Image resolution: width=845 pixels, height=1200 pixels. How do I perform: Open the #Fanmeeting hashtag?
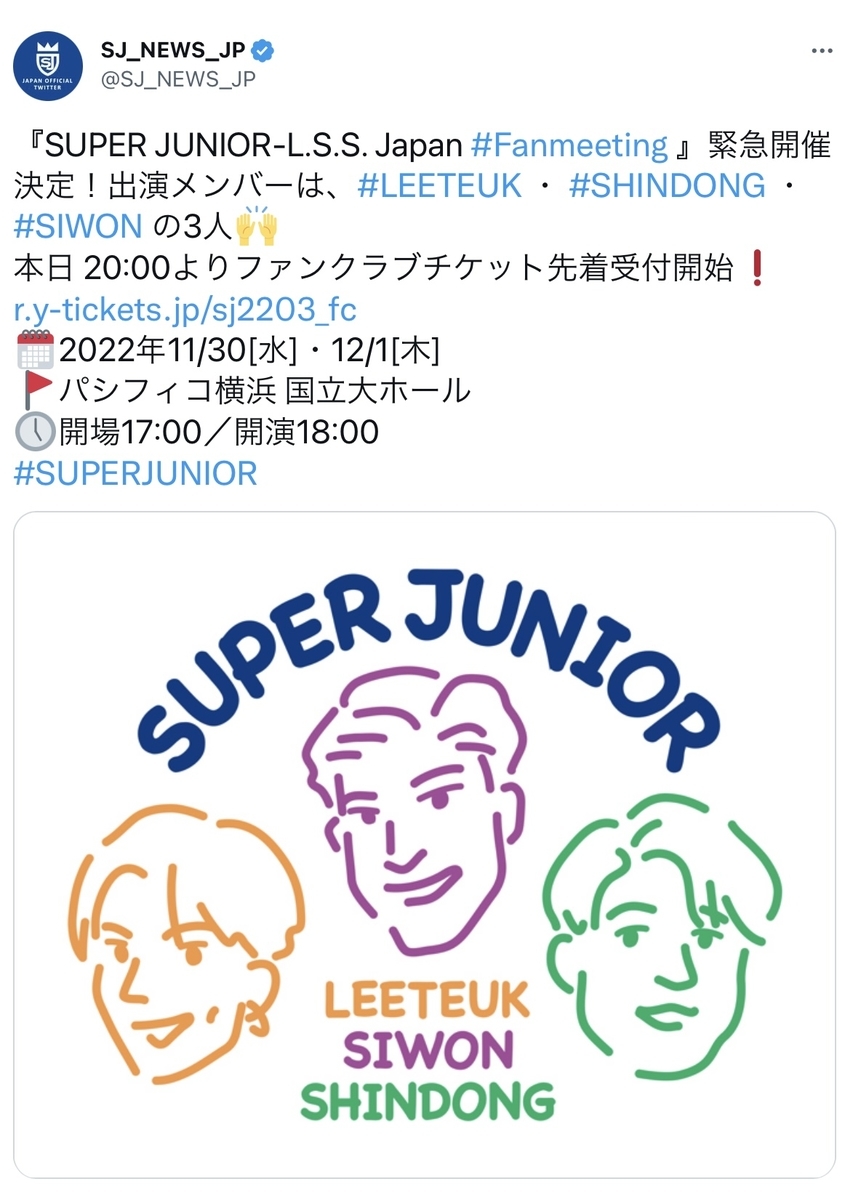[x=568, y=146]
